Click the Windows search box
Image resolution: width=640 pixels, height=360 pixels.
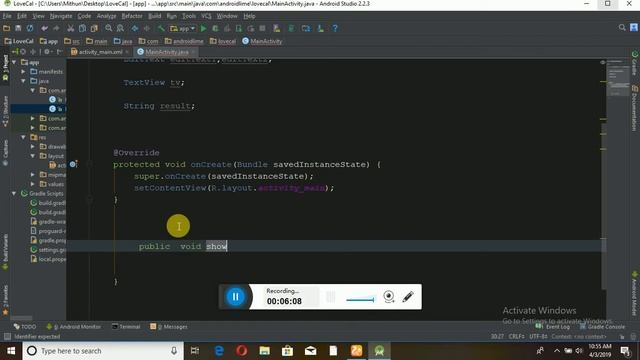point(102,351)
